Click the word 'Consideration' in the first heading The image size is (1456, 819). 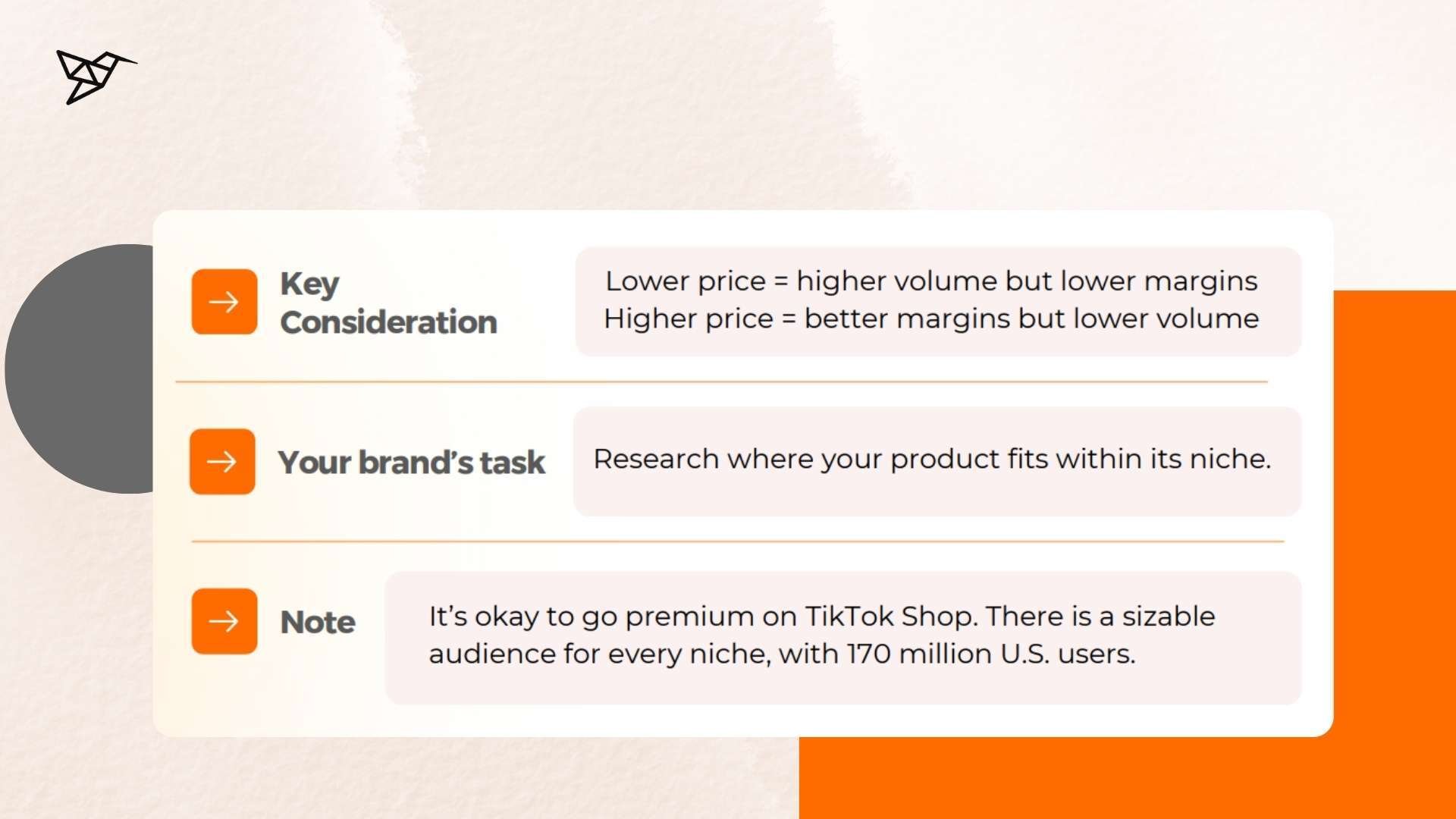coord(388,322)
